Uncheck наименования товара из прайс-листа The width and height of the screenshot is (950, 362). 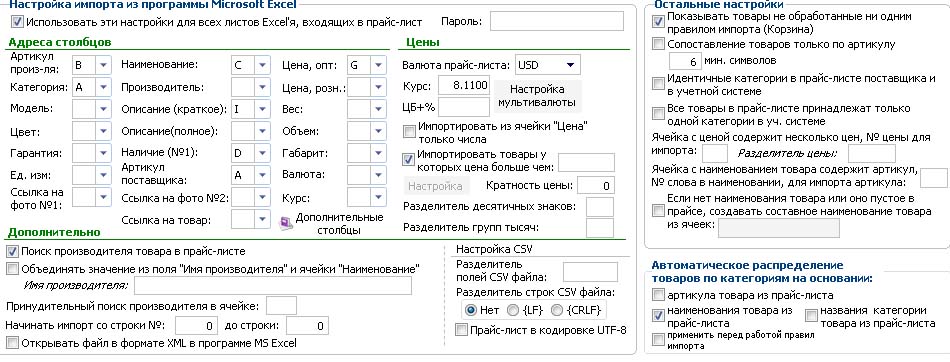coord(658,316)
